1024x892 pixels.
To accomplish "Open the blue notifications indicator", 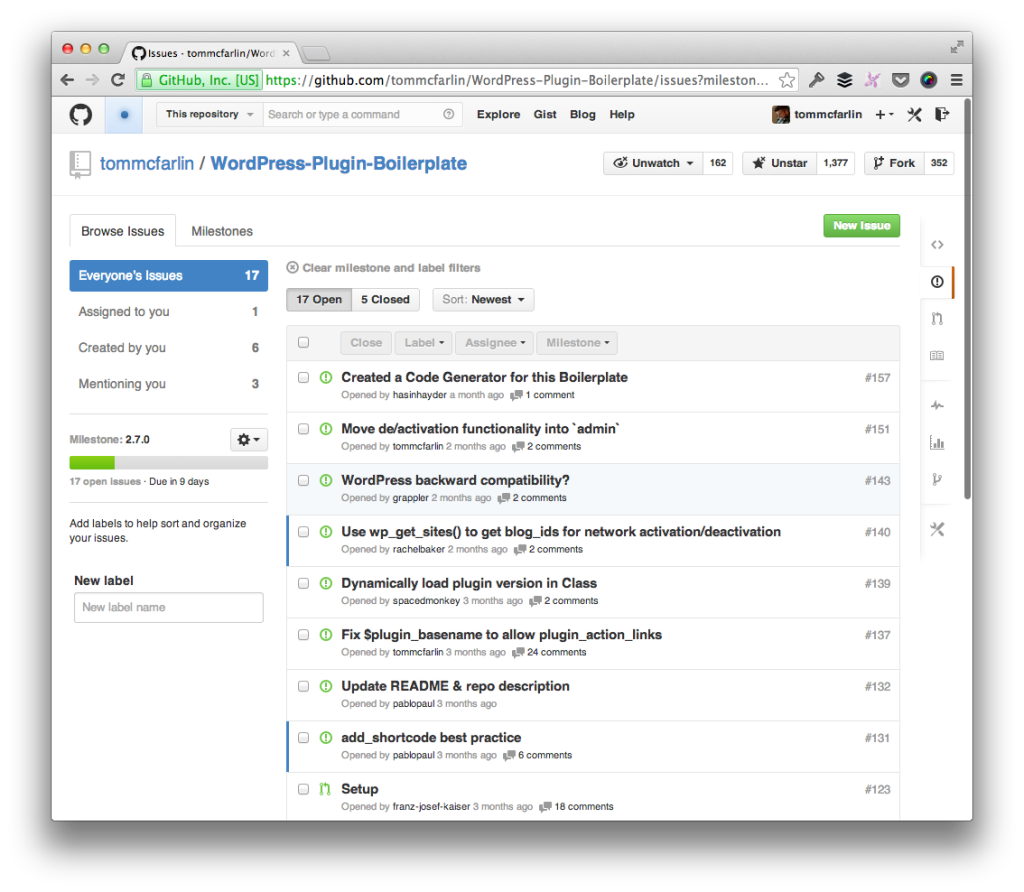I will coord(124,115).
